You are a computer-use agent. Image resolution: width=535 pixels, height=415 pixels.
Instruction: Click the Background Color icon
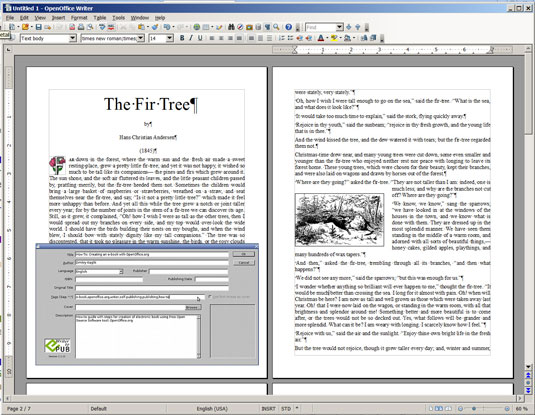(x=347, y=38)
